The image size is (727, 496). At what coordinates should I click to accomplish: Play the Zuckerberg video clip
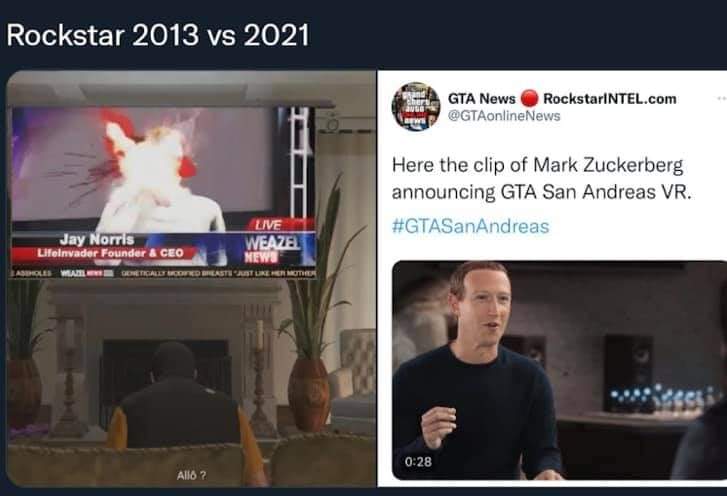(559, 370)
